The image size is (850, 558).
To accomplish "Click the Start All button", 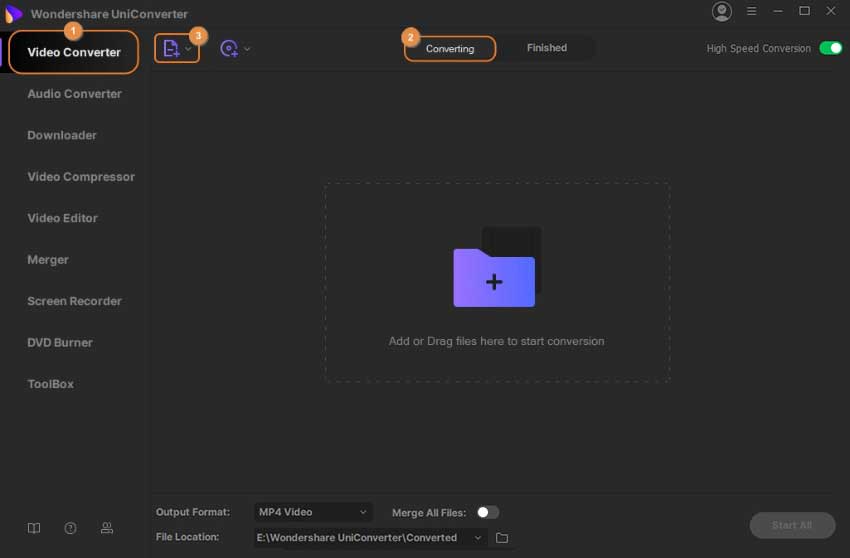I will pos(792,525).
